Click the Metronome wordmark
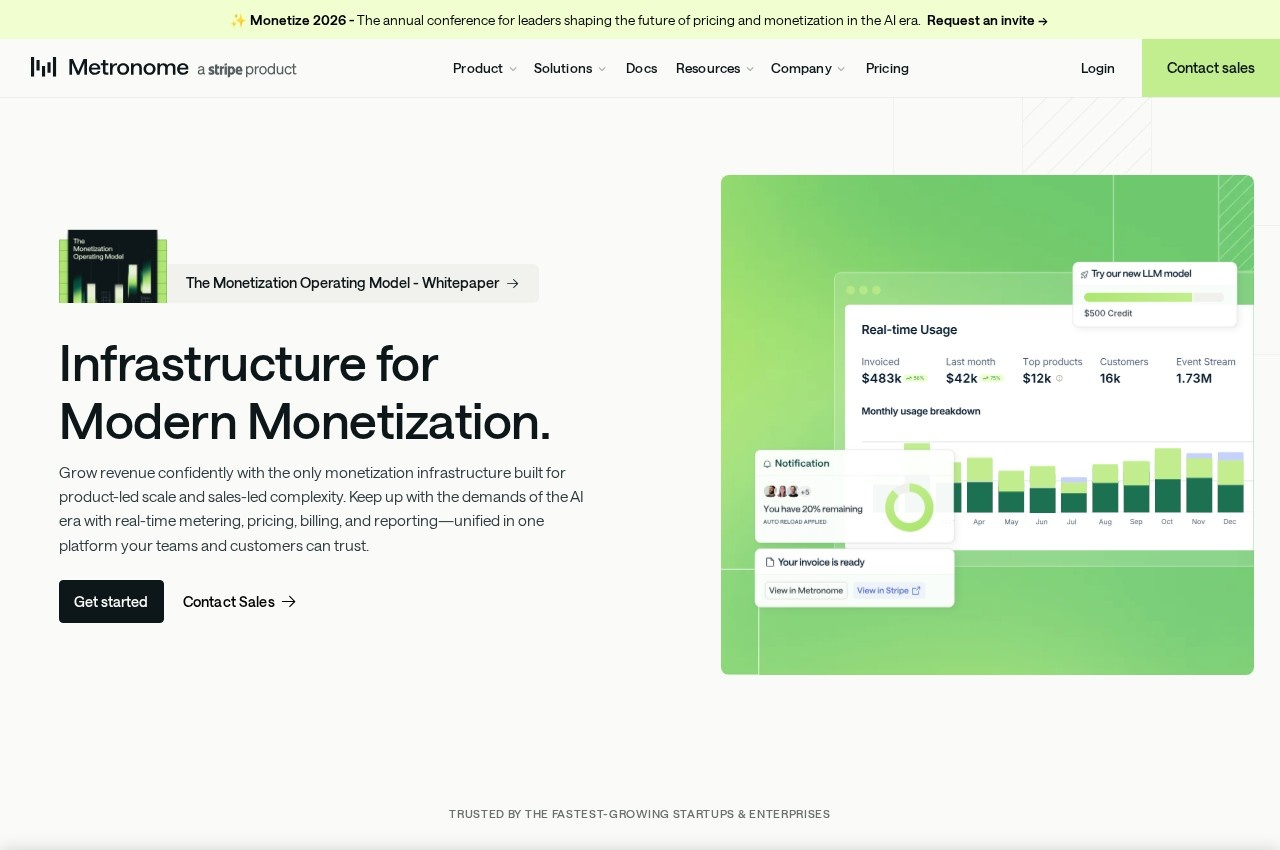This screenshot has width=1280, height=850. tap(128, 67)
